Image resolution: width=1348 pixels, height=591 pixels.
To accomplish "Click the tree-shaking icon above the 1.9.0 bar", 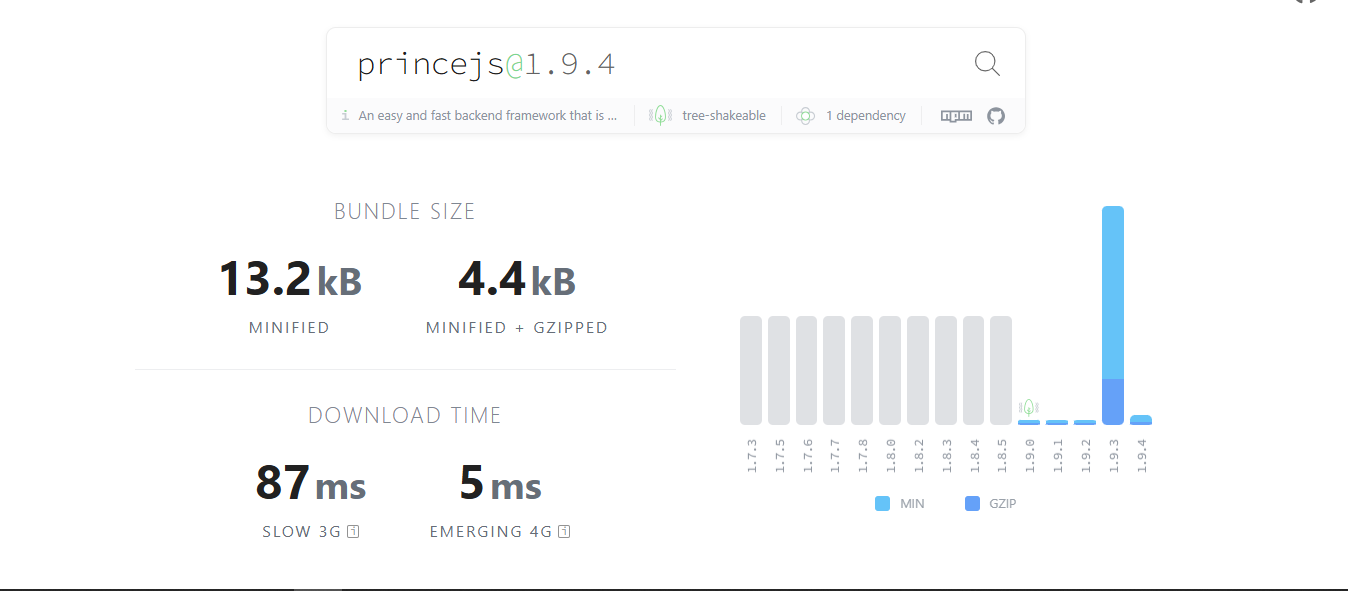I will click(x=1028, y=407).
